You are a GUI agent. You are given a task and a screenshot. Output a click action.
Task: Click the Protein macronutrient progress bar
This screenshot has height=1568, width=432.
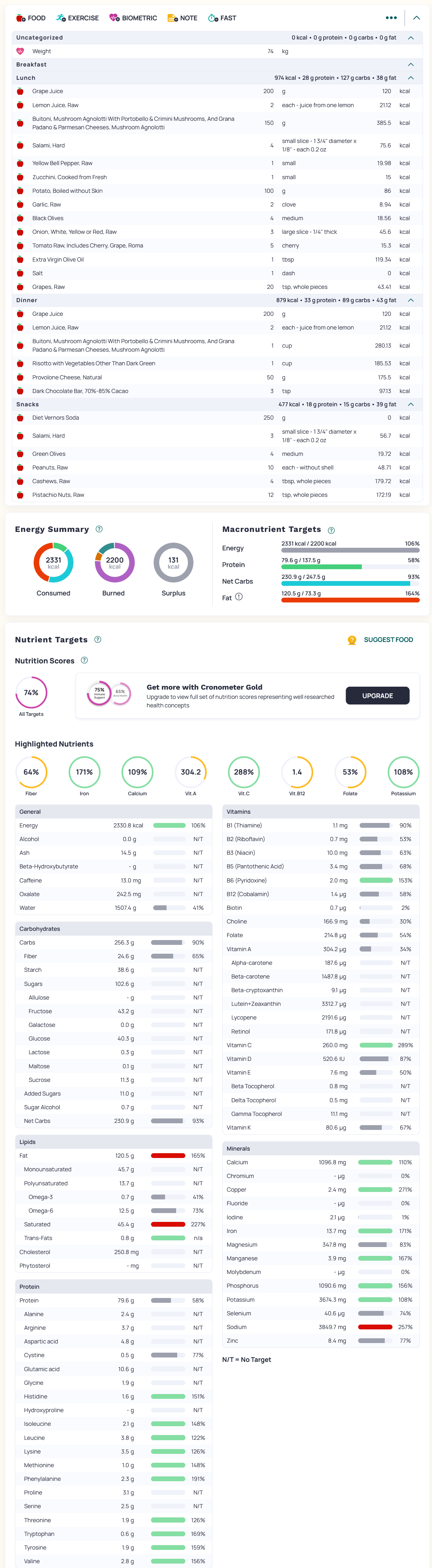pyautogui.click(x=350, y=567)
